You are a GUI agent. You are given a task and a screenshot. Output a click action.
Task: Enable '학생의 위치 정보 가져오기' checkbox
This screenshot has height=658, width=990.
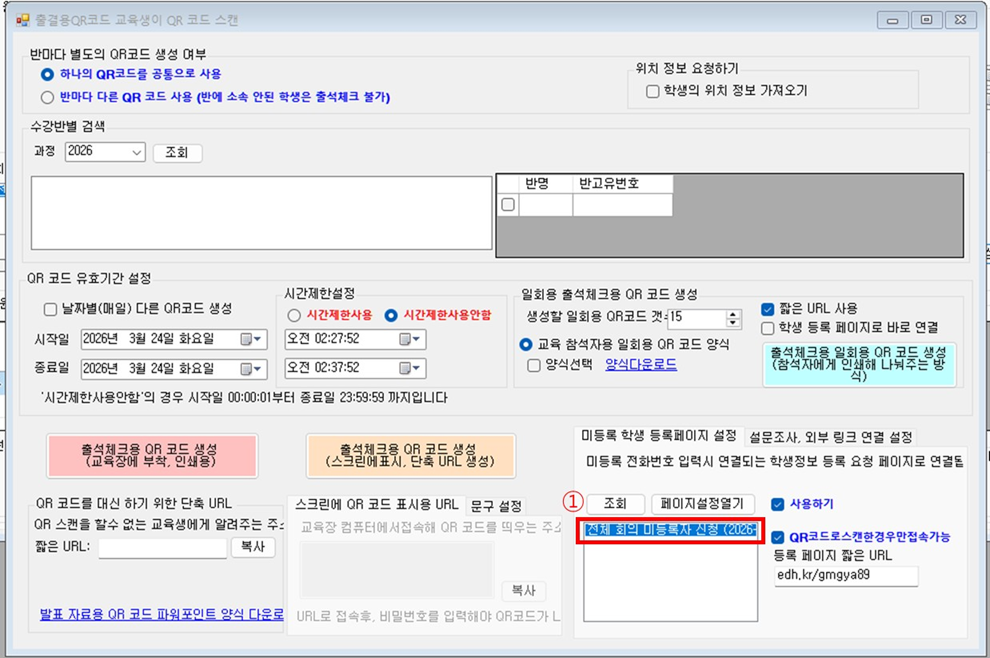(653, 91)
